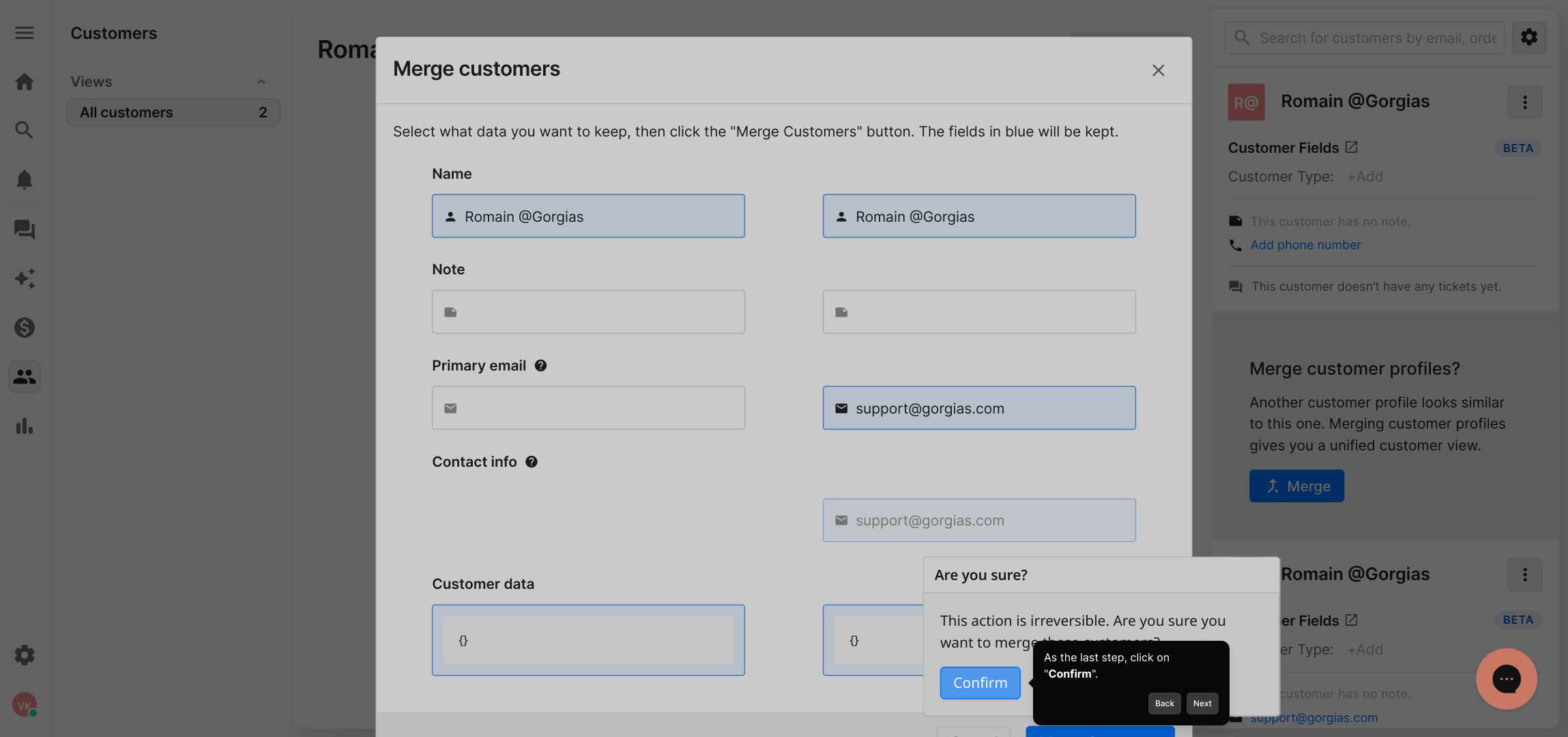Select the right empty Note field
1568x737 pixels.
click(979, 312)
